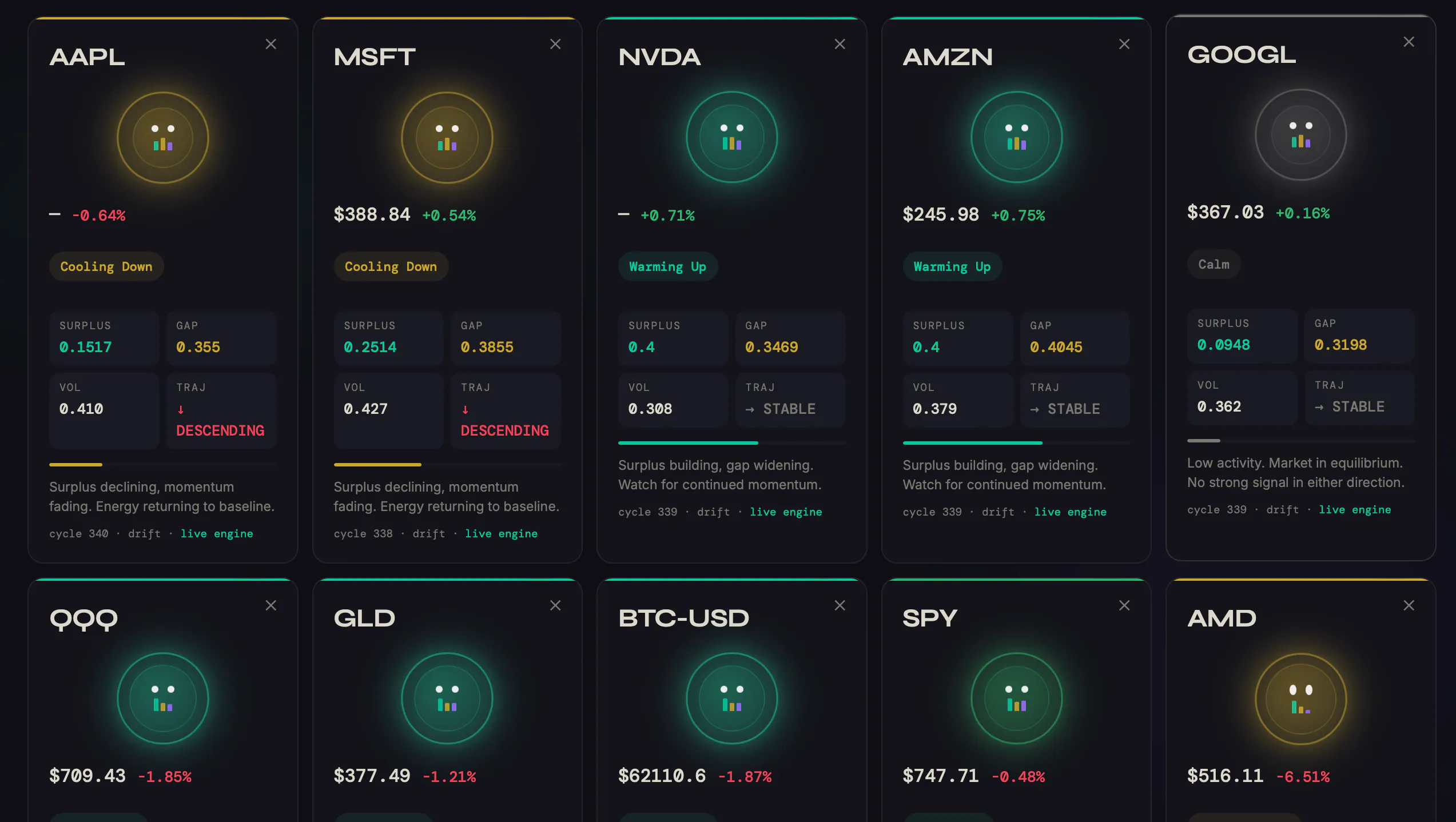Viewport: 1456px width, 822px height.
Task: Click the AMD gold mascot face icon
Action: [1300, 699]
